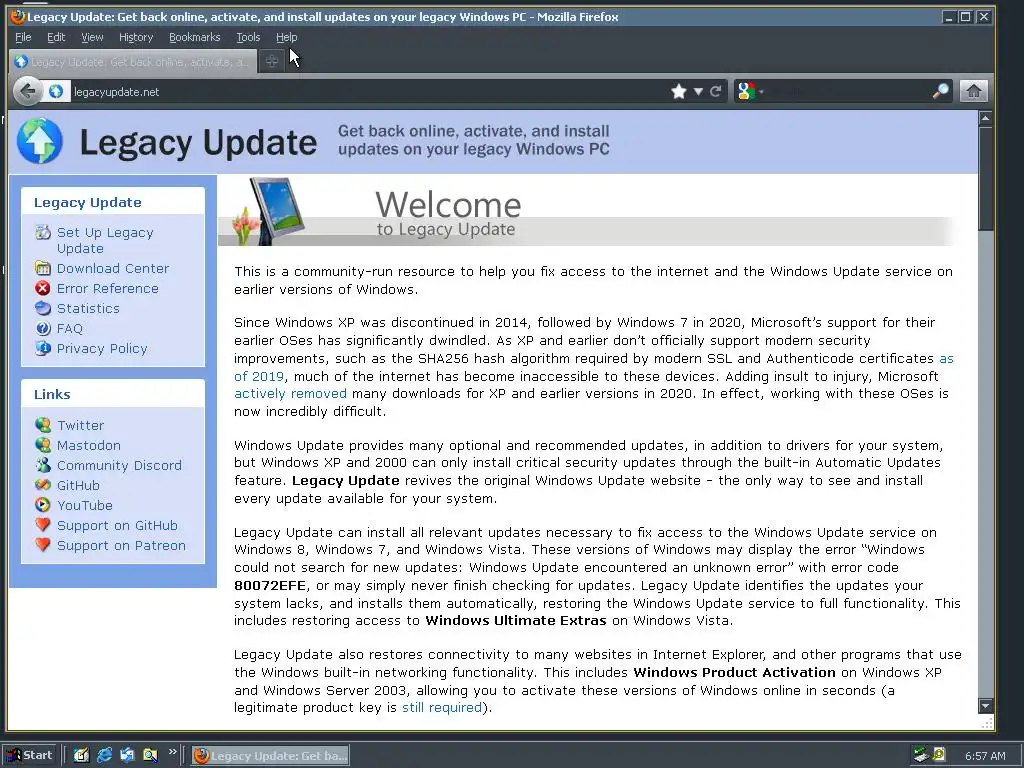Click the Set Up Legacy Update icon
This screenshot has height=768, width=1024.
(x=43, y=232)
